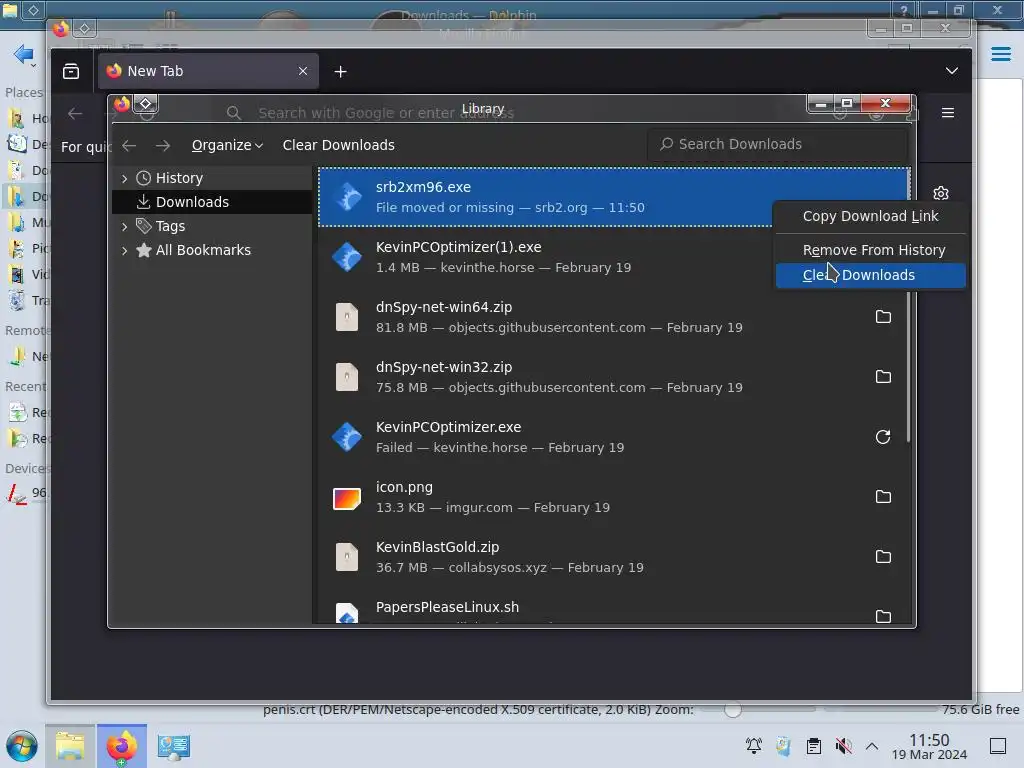Adjust the Dolphin zoom slider

coord(733,709)
